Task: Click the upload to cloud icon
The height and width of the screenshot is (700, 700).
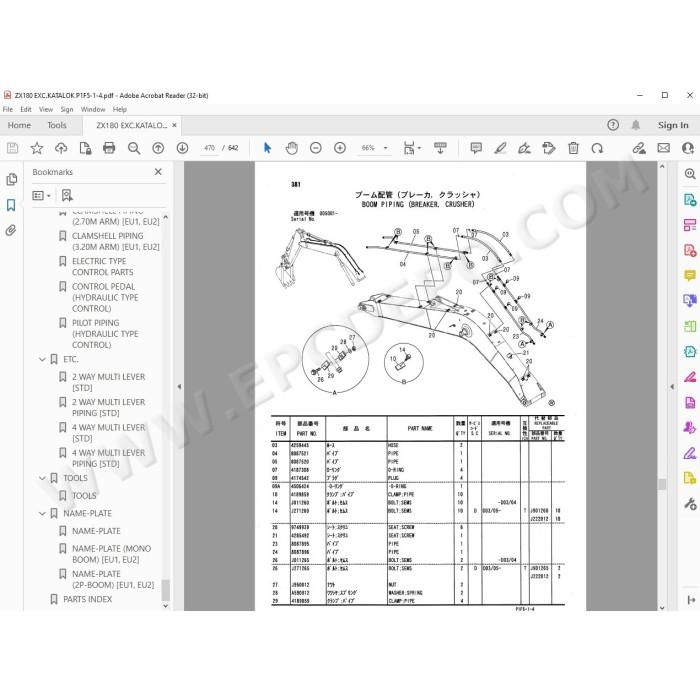Action: click(x=61, y=148)
